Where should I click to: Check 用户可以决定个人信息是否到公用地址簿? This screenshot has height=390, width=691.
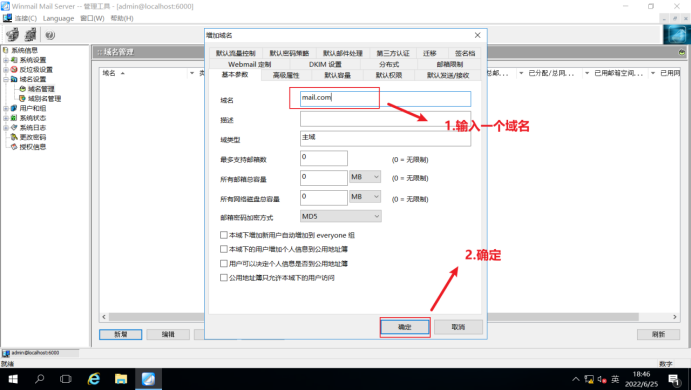[224, 264]
